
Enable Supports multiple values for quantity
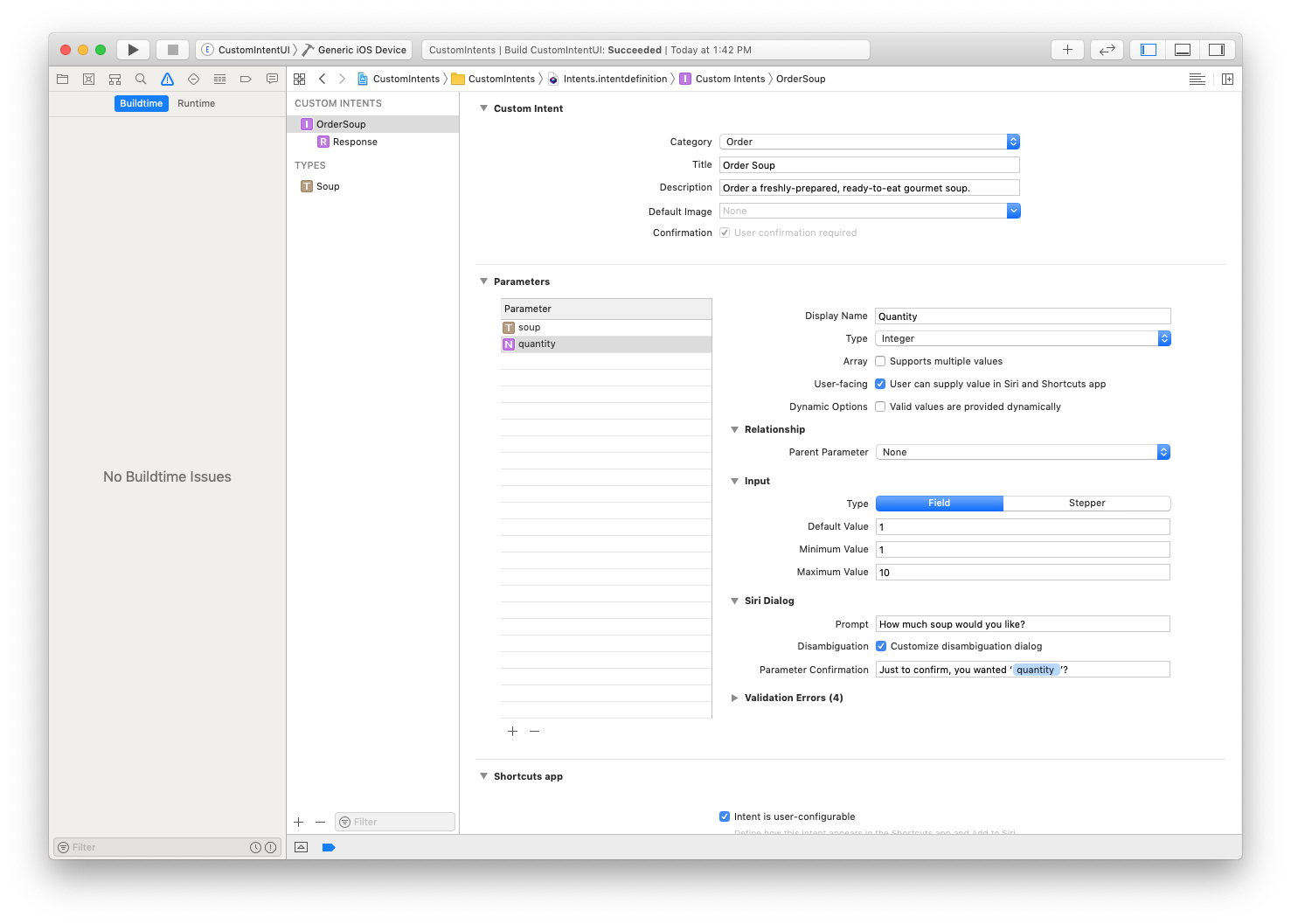880,361
